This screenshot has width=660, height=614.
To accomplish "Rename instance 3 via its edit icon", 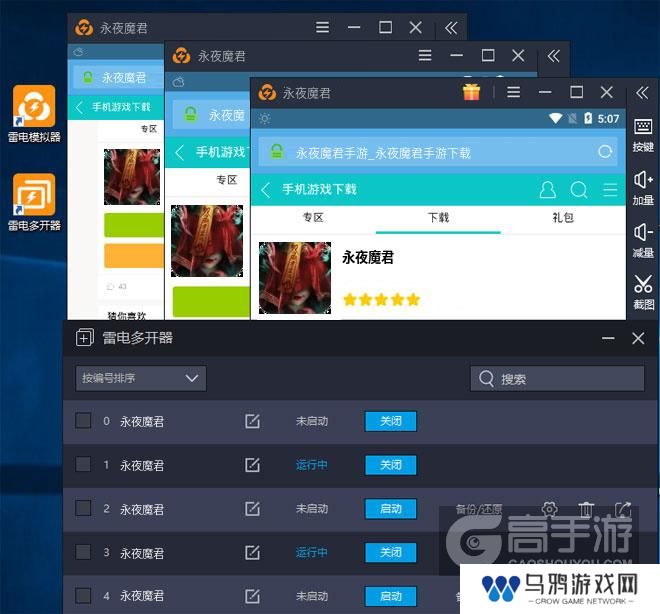I will pyautogui.click(x=252, y=552).
